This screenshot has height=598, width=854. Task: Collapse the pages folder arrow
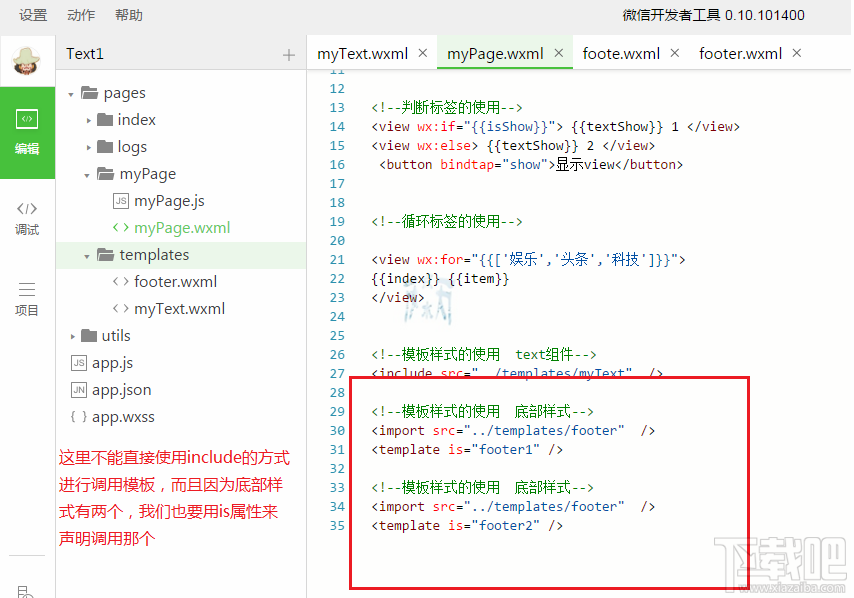[71, 94]
